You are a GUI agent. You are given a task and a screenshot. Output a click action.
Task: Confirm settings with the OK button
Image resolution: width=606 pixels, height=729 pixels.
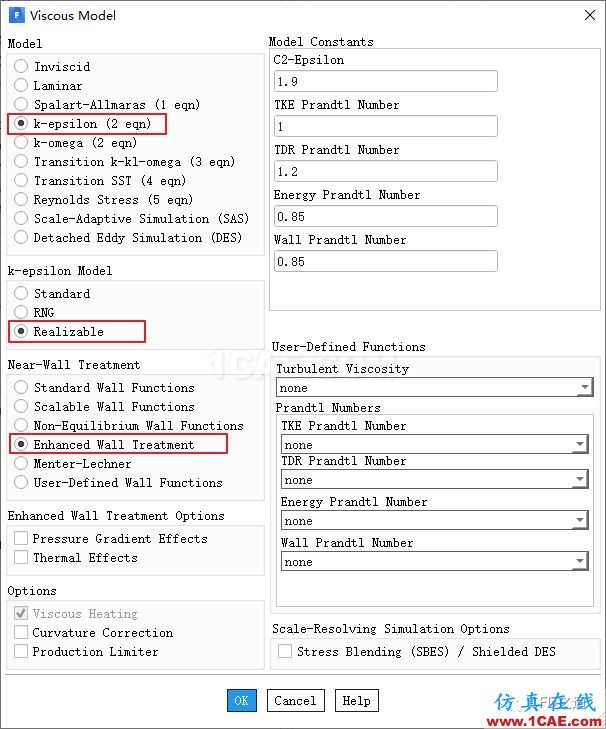tap(242, 700)
